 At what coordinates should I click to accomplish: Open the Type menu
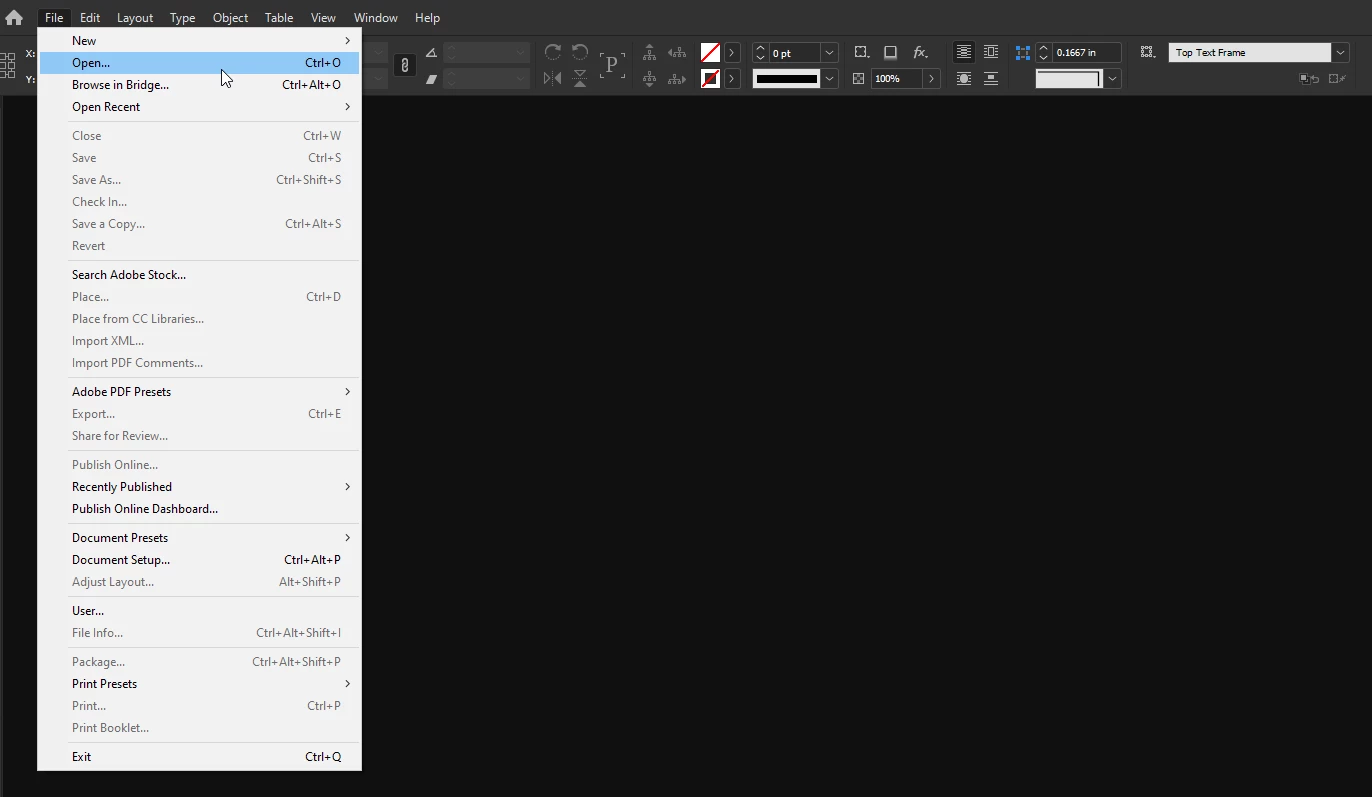182,17
